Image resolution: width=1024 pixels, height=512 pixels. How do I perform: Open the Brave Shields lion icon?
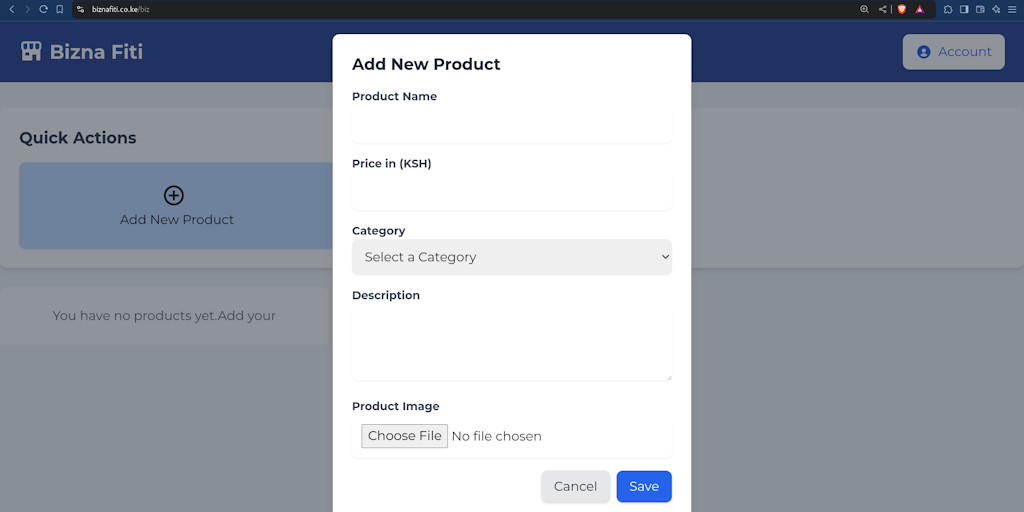[901, 9]
